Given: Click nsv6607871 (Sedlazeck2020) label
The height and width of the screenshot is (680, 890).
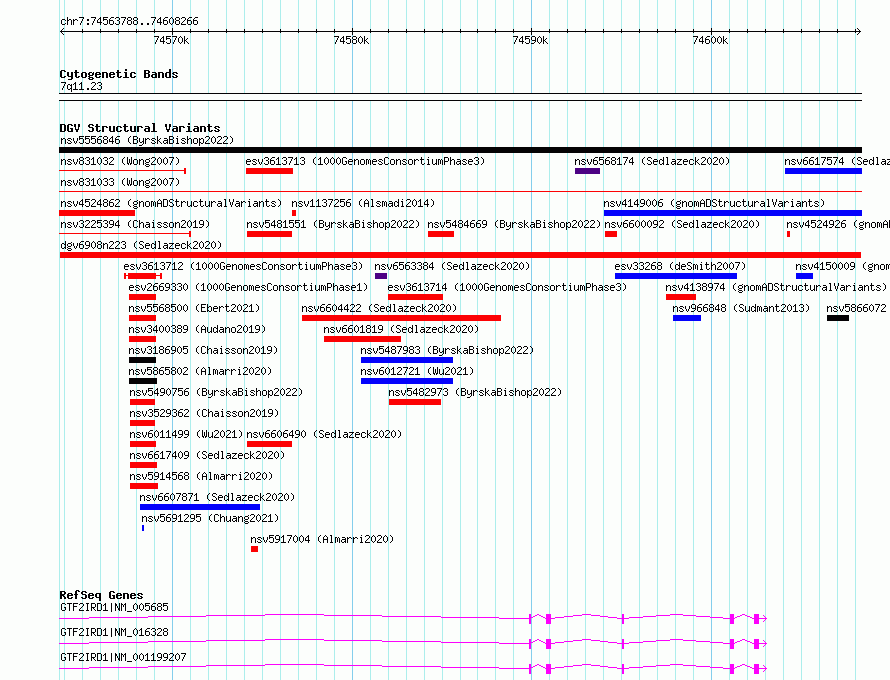Looking at the screenshot, I should click(217, 497).
